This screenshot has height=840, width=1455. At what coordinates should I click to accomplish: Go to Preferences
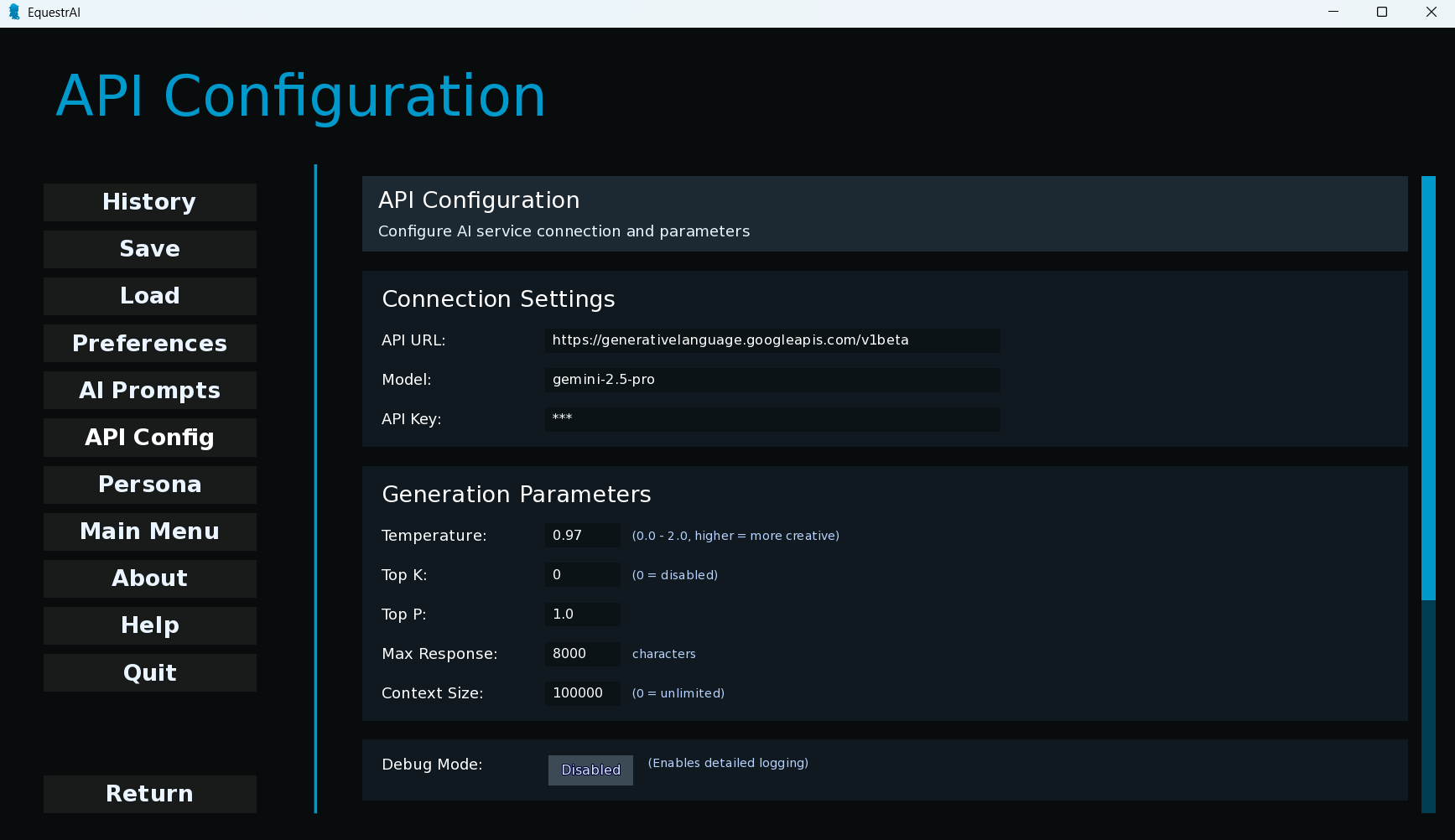click(149, 343)
